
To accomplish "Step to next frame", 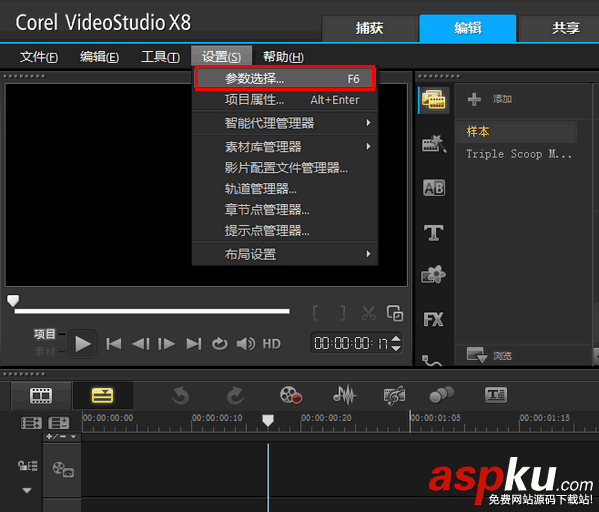I will pos(167,344).
